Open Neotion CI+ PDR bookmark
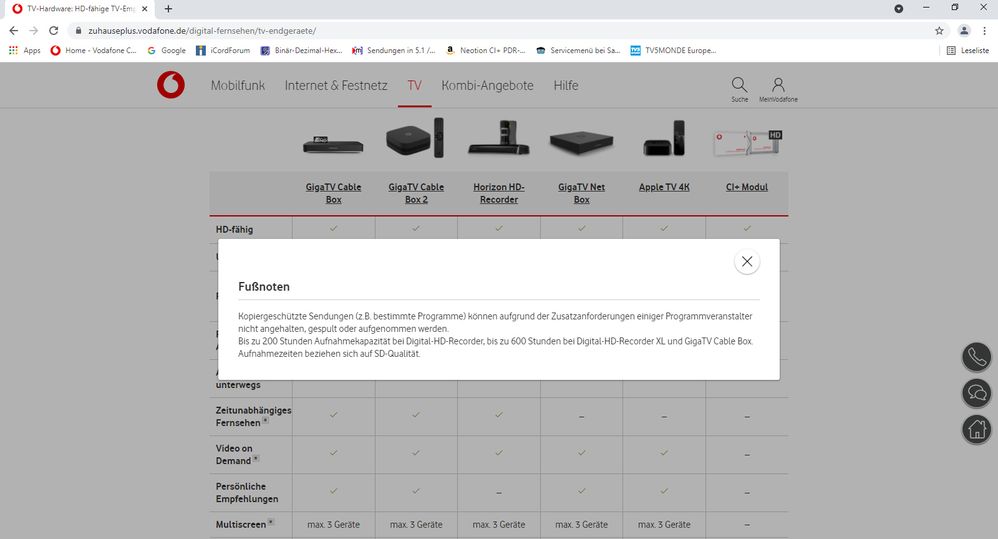Screen dimensions: 998x539 [486, 50]
